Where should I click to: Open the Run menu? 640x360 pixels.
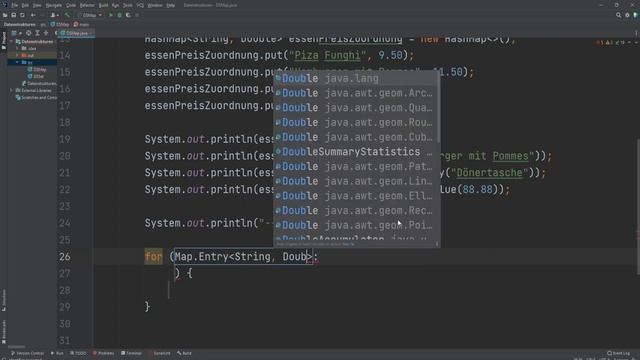(x=115, y=5)
